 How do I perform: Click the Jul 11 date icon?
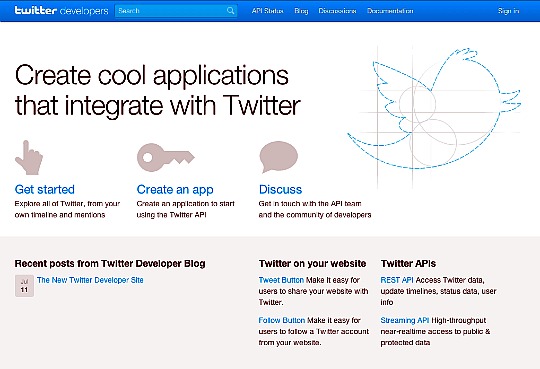24,286
